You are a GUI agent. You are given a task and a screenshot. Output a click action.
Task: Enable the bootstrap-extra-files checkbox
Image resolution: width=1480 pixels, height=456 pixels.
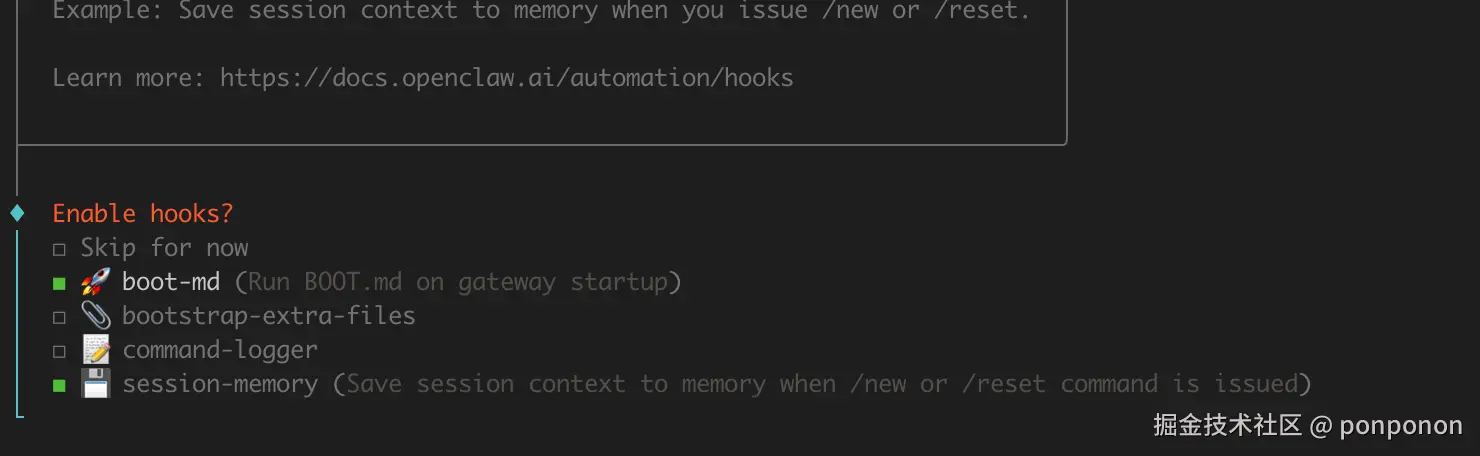[59, 317]
